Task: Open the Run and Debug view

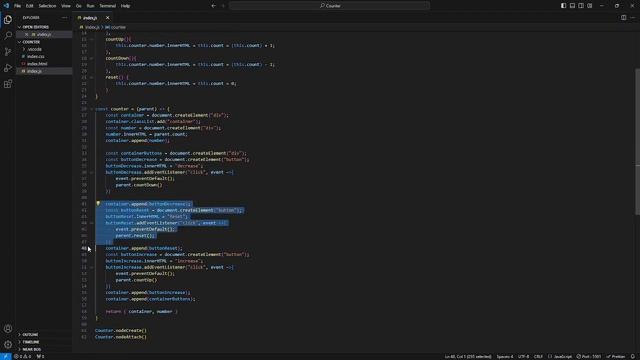Action: (8, 68)
